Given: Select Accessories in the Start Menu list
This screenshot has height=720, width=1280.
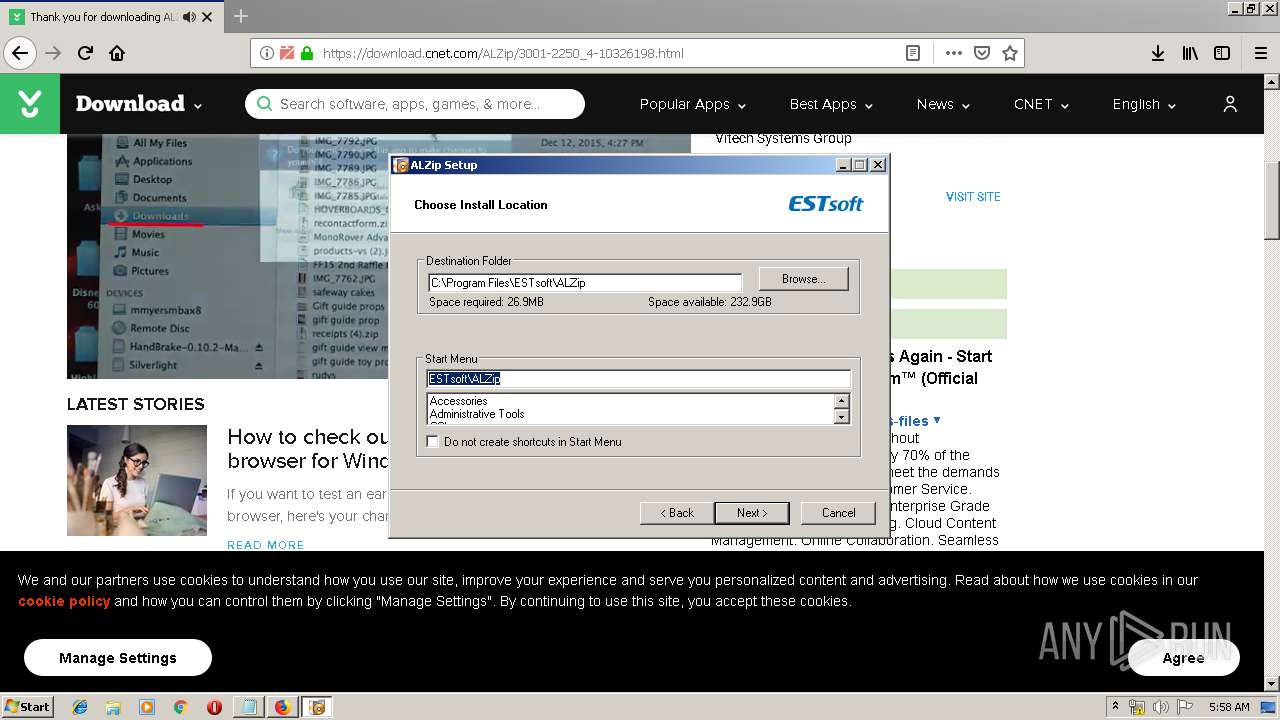Looking at the screenshot, I should [458, 401].
